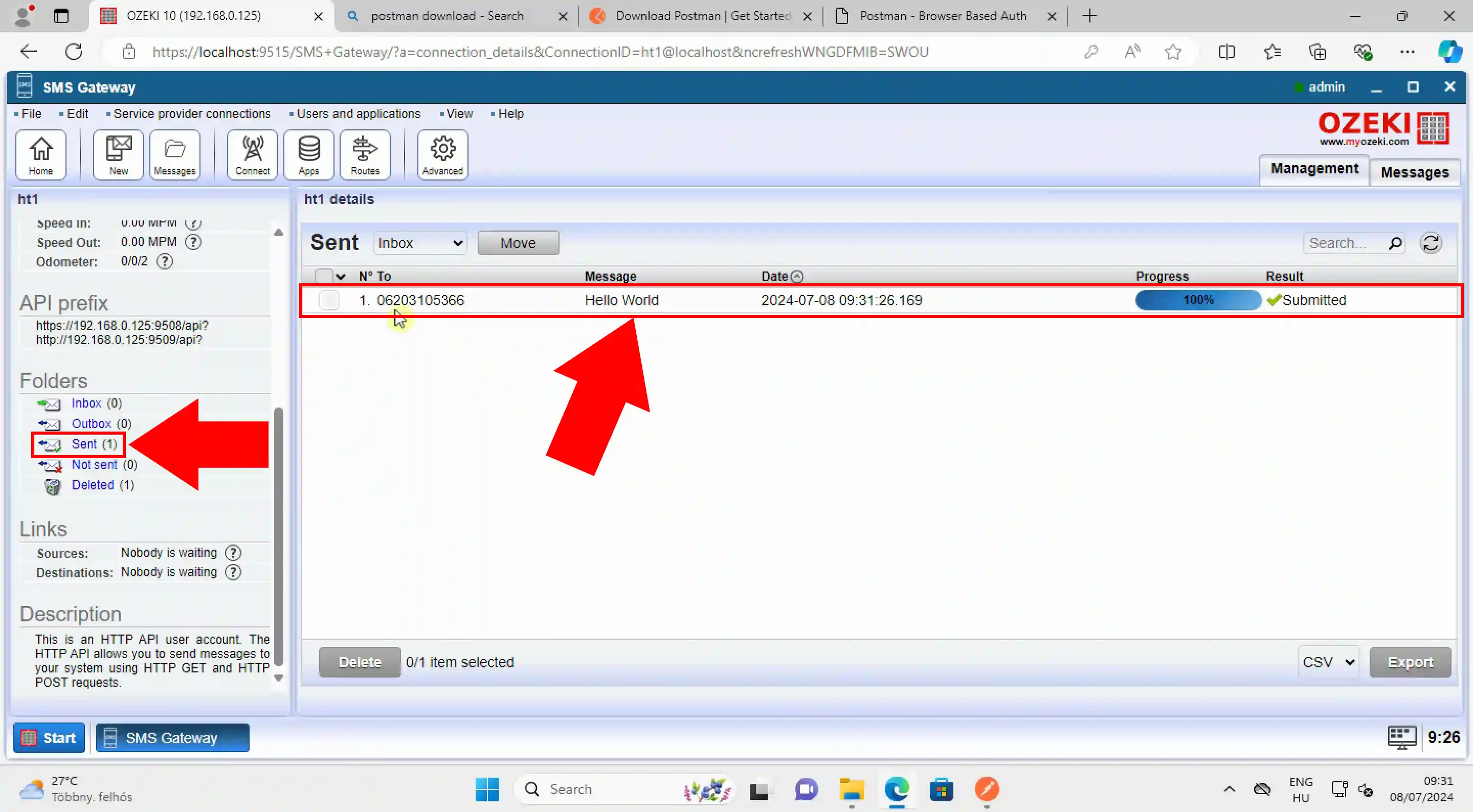1473x812 pixels.
Task: Tick the checkbox for message 06203105366
Action: (329, 300)
